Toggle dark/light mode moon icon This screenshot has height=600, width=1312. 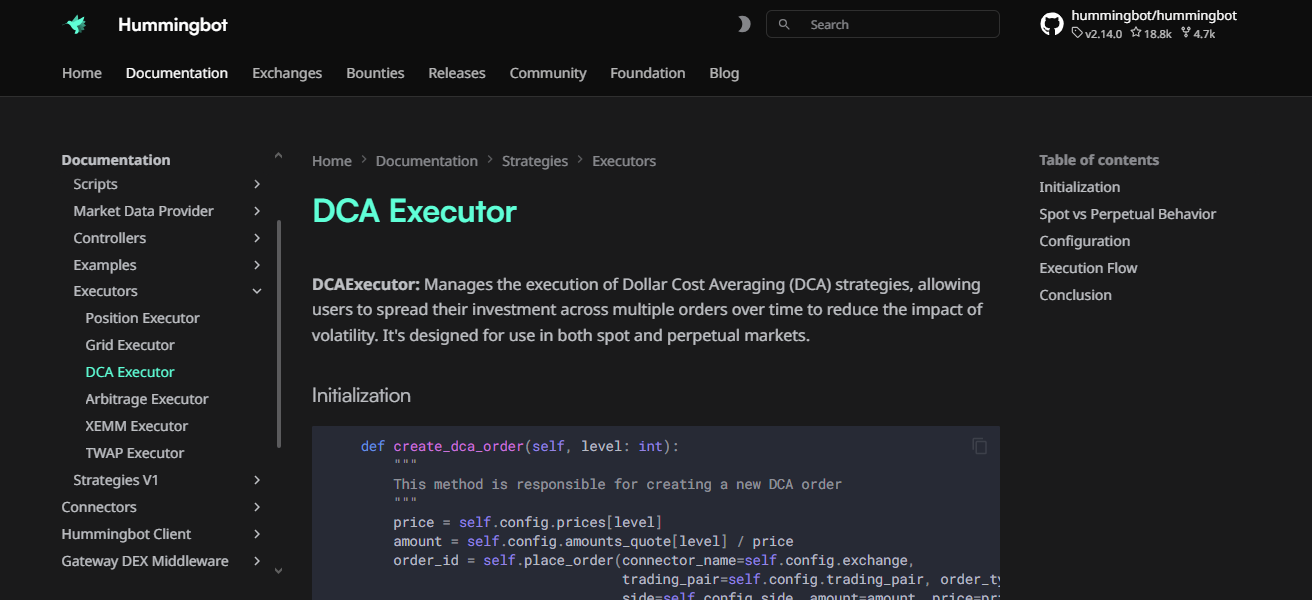(x=744, y=24)
